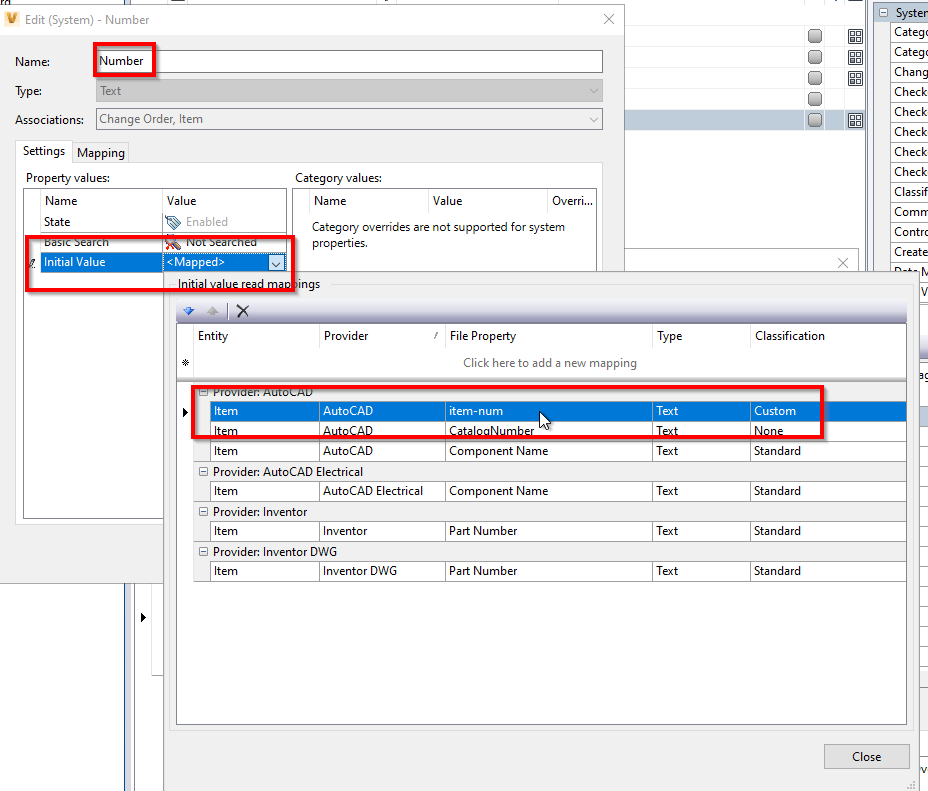The image size is (928, 791).
Task: Toggle the third checkbox in the right column
Action: [x=814, y=76]
